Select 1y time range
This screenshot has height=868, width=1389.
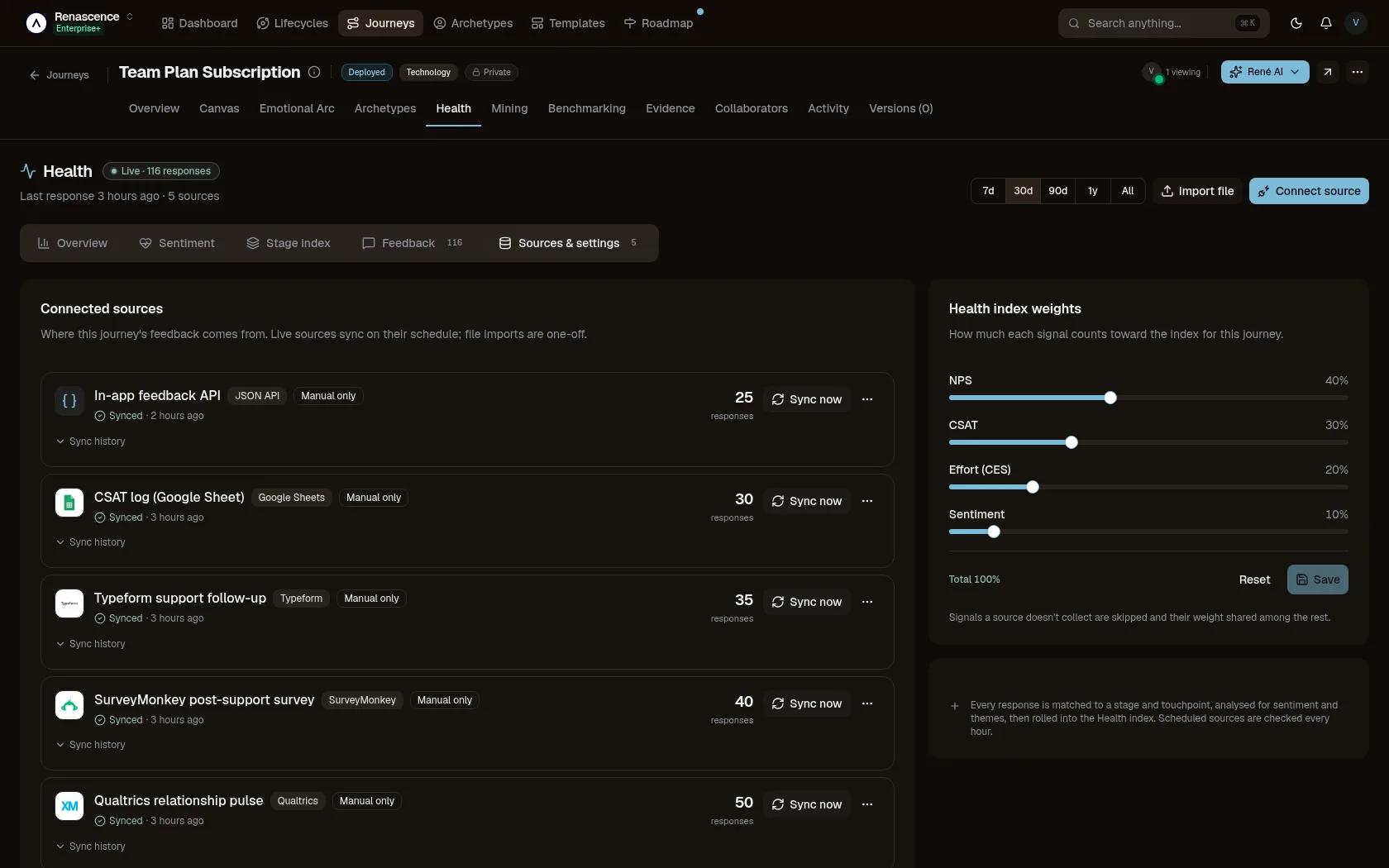[x=1092, y=191]
